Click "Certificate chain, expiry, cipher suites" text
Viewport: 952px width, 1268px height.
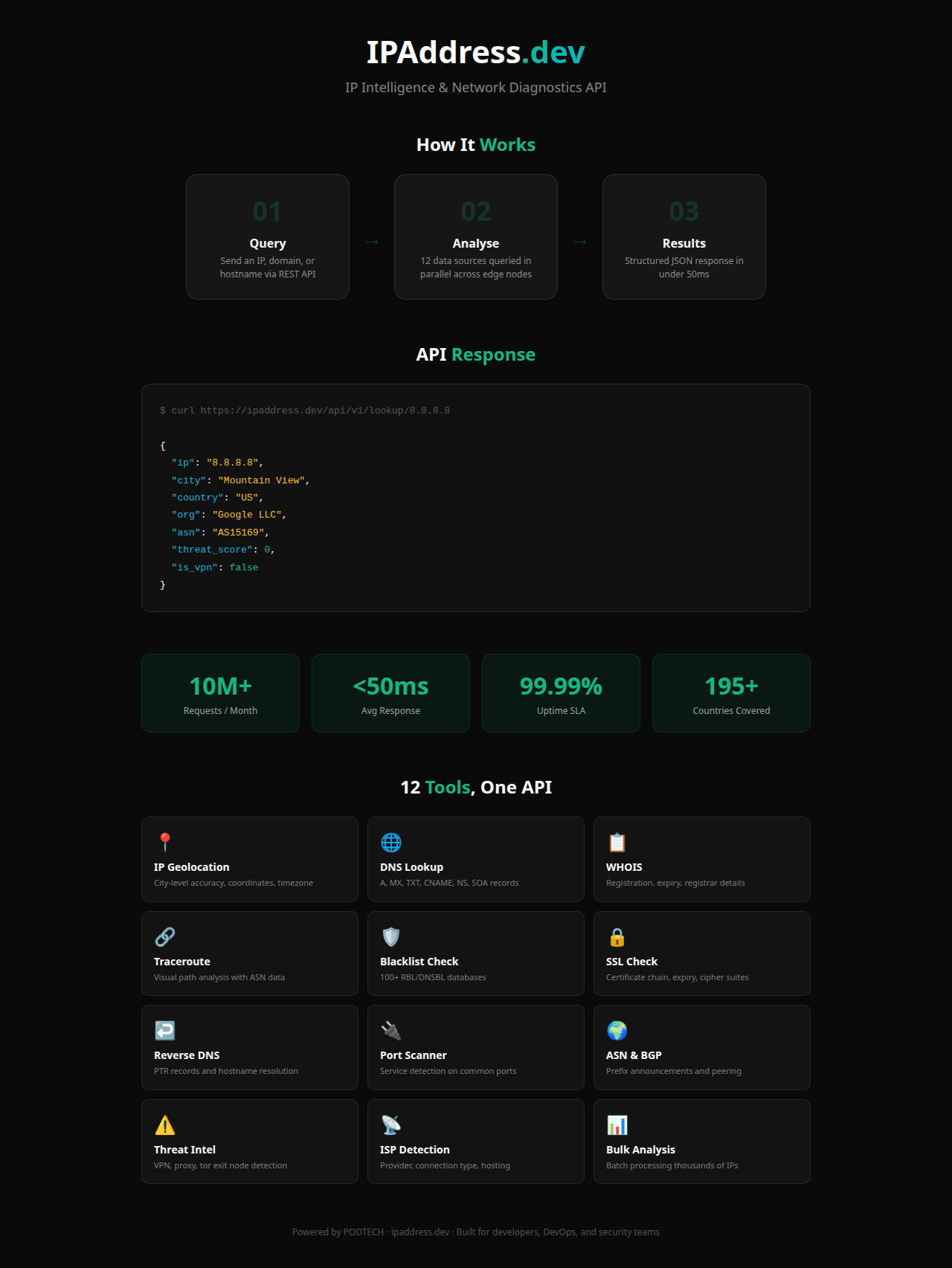pos(678,977)
